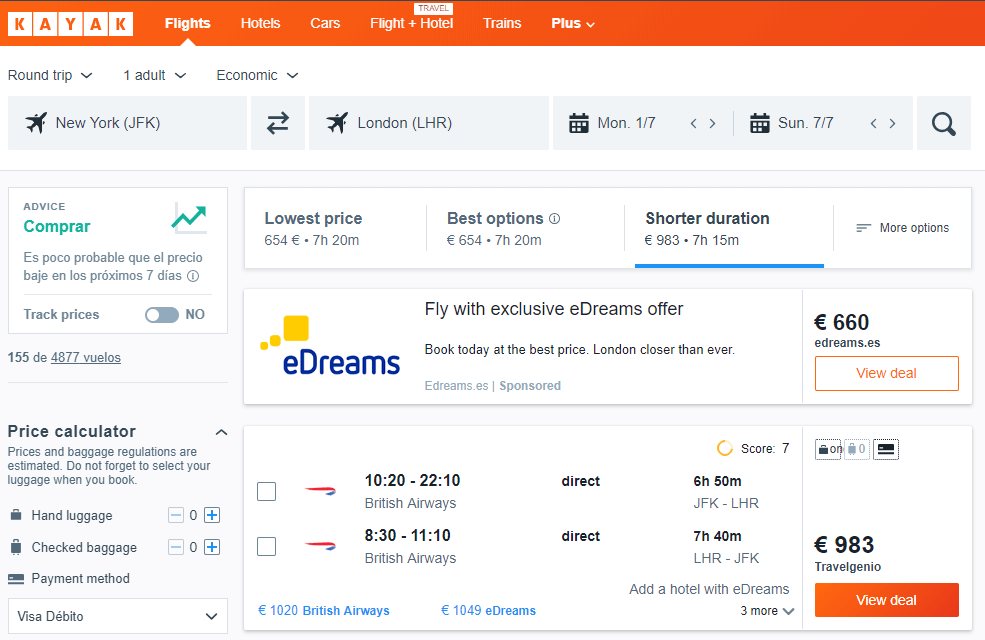The width and height of the screenshot is (985, 640).
Task: Click Add a hotel with eDreams
Action: (x=709, y=589)
